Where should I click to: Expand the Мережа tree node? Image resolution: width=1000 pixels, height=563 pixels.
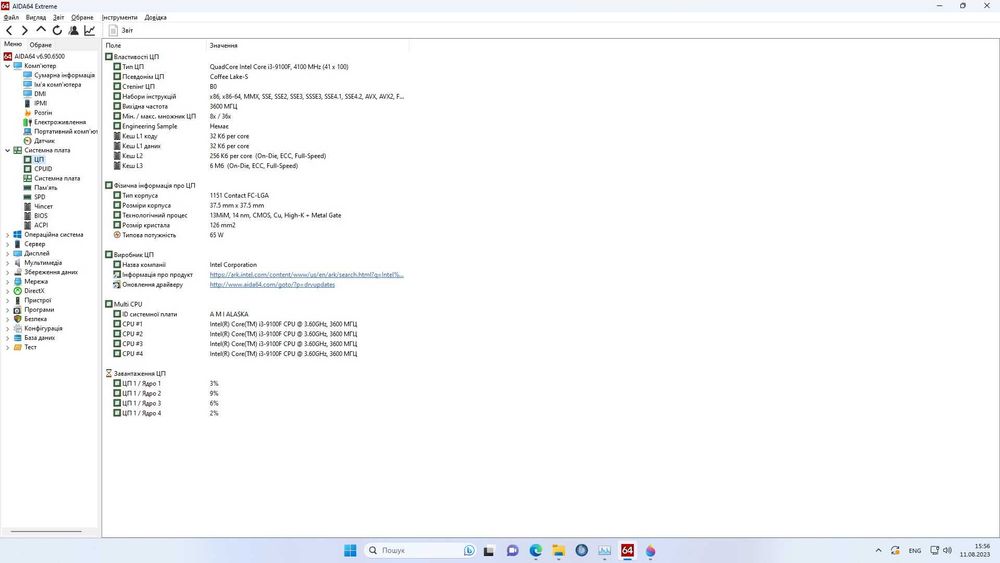[x=8, y=281]
